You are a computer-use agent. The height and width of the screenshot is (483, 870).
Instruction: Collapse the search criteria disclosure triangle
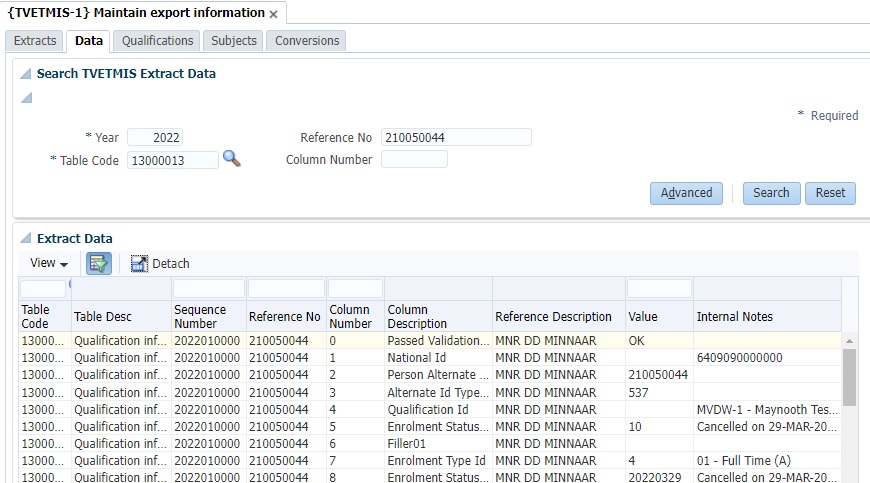click(26, 98)
